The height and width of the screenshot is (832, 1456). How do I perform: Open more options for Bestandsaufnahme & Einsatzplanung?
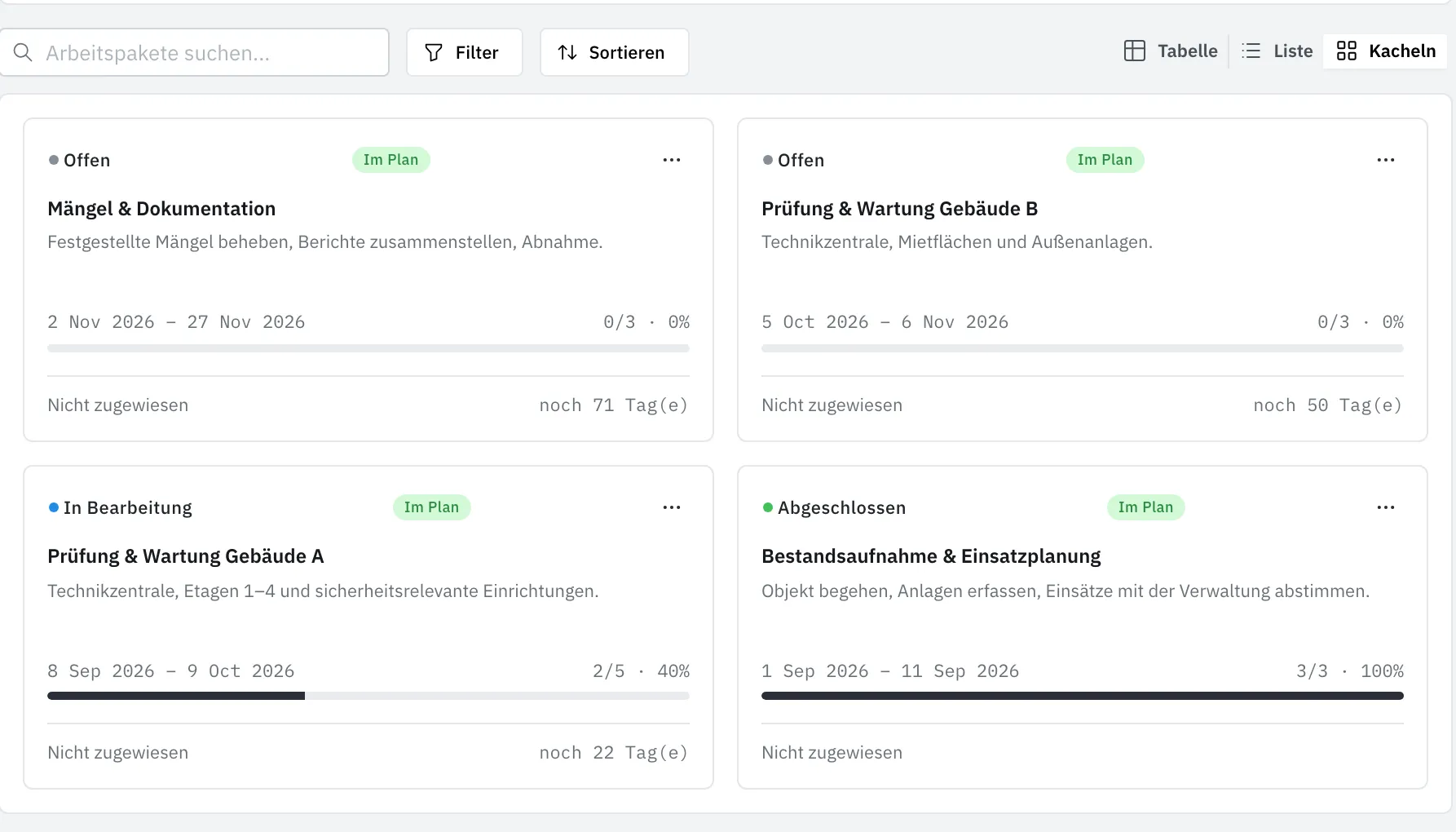1386,507
